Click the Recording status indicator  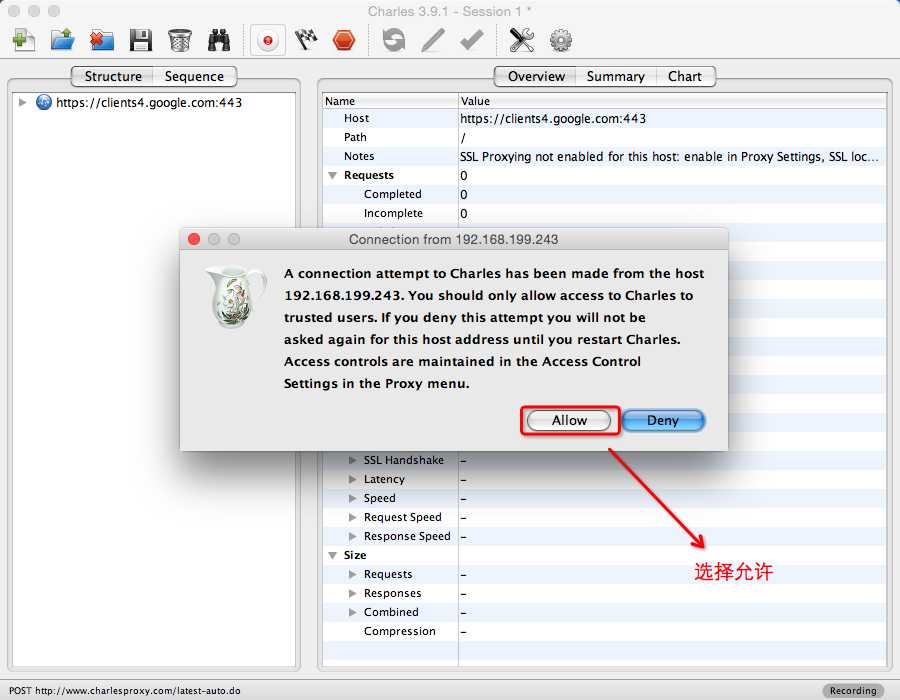tap(853, 690)
